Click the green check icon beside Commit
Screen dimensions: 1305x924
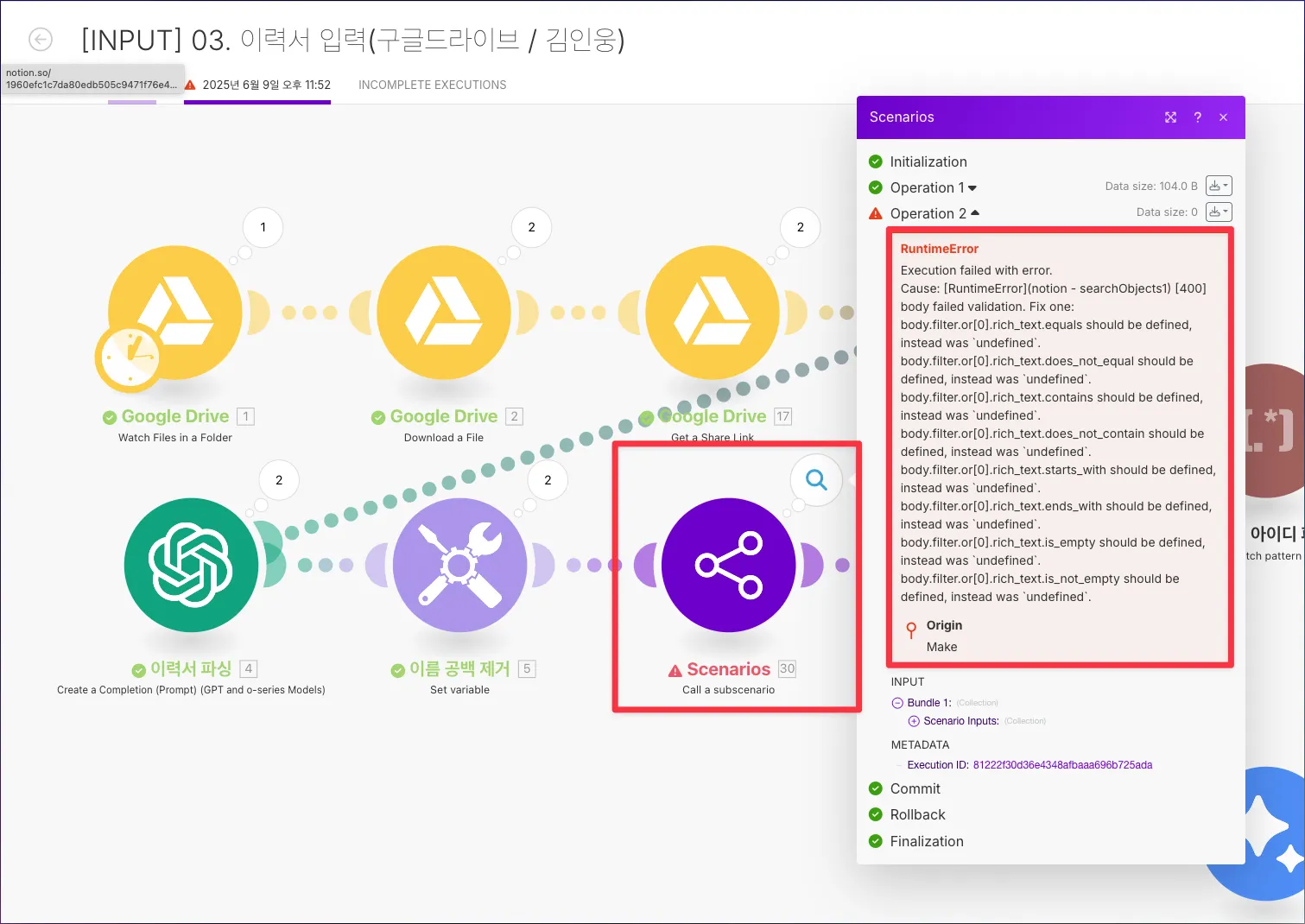876,788
